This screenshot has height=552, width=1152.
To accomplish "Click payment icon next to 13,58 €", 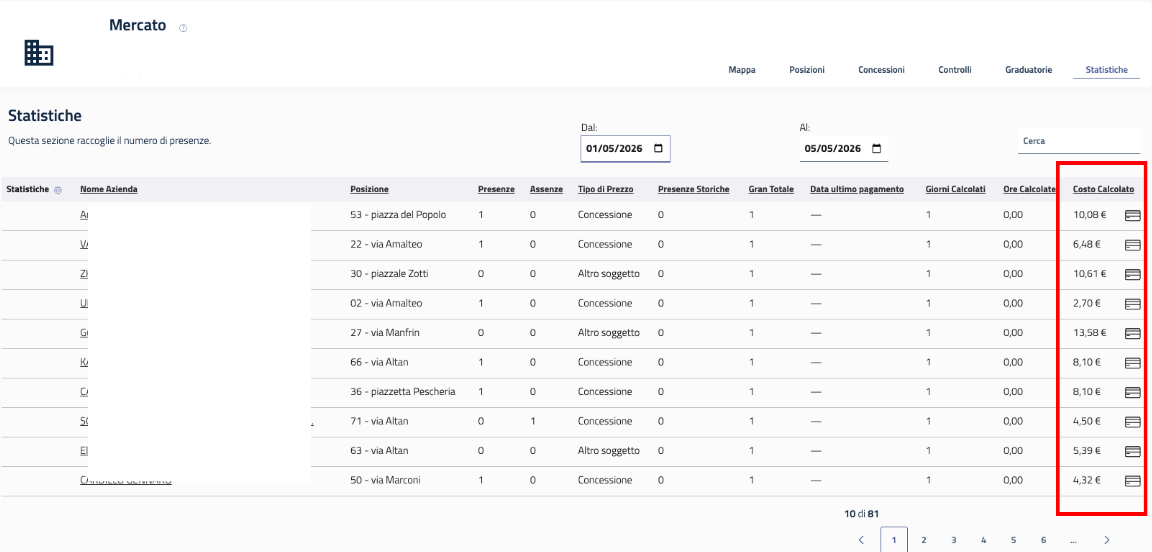I will pyautogui.click(x=1132, y=333).
